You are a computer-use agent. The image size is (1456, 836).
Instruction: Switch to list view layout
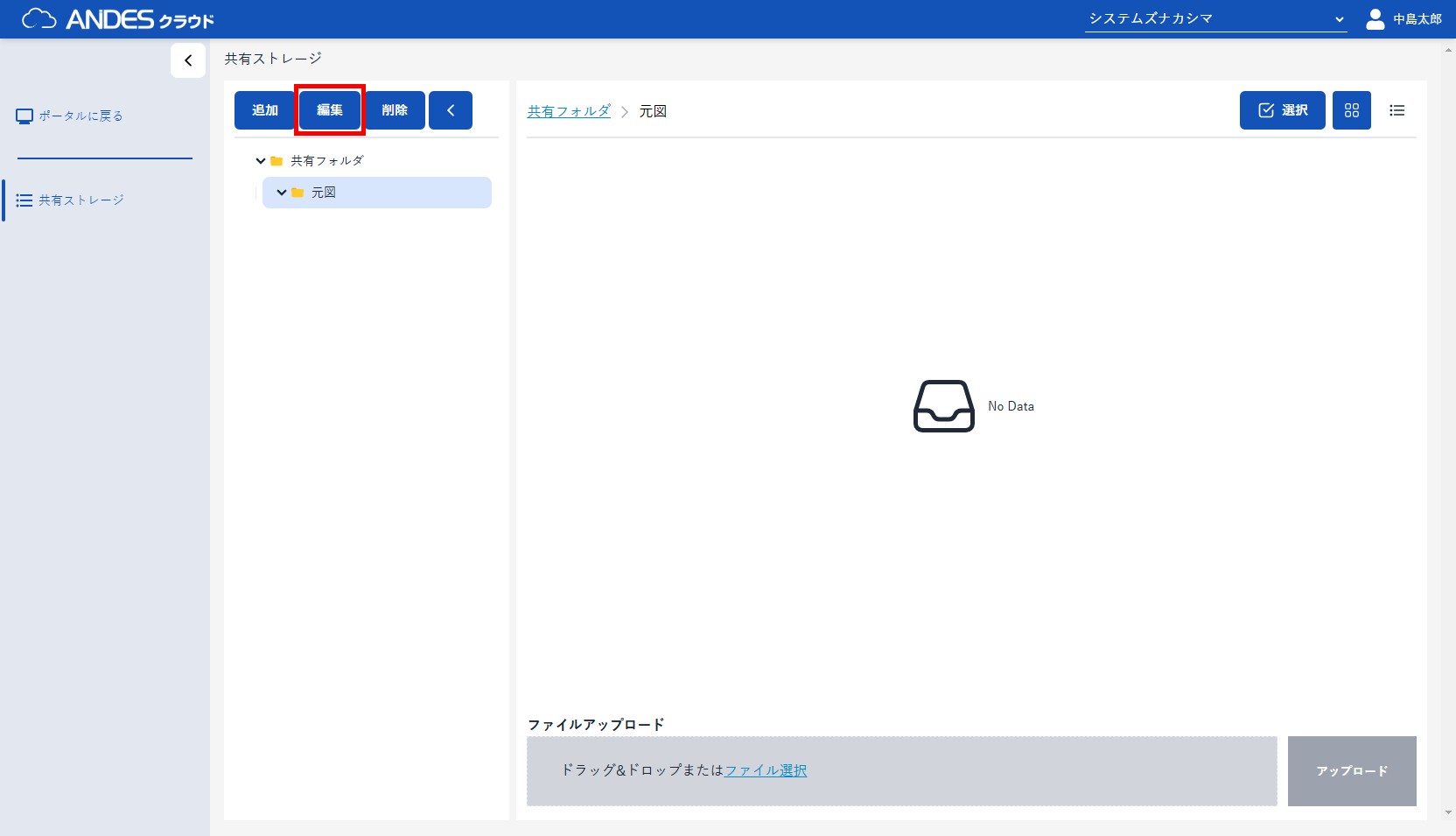[x=1396, y=110]
